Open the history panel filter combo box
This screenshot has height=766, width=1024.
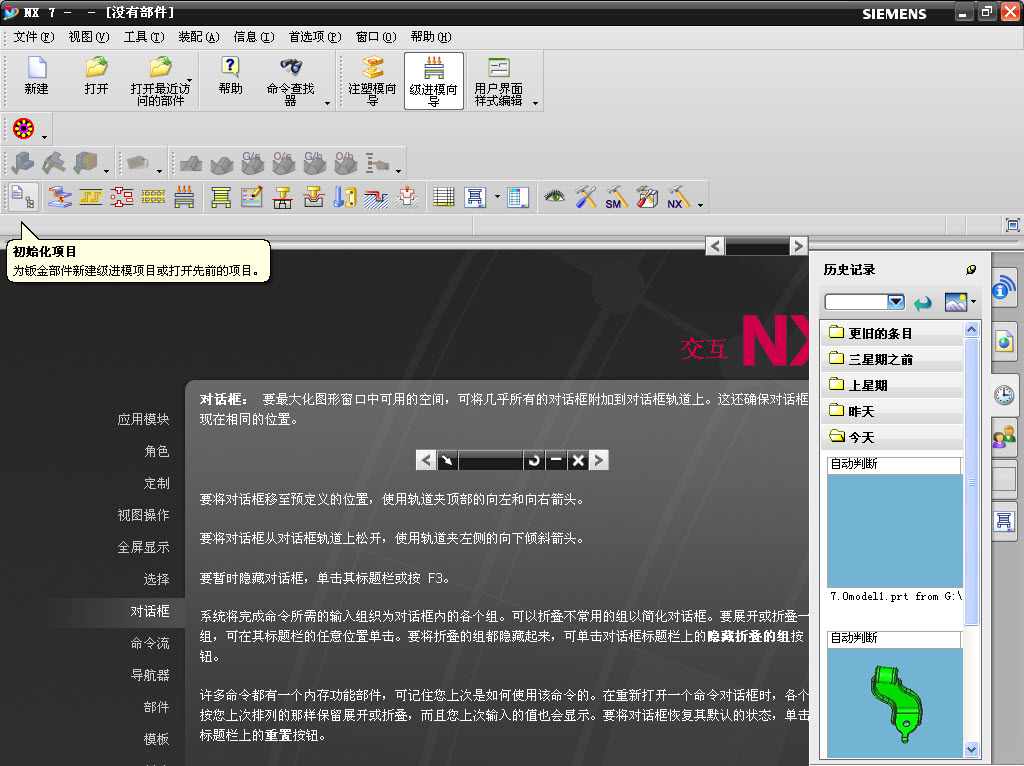point(865,302)
